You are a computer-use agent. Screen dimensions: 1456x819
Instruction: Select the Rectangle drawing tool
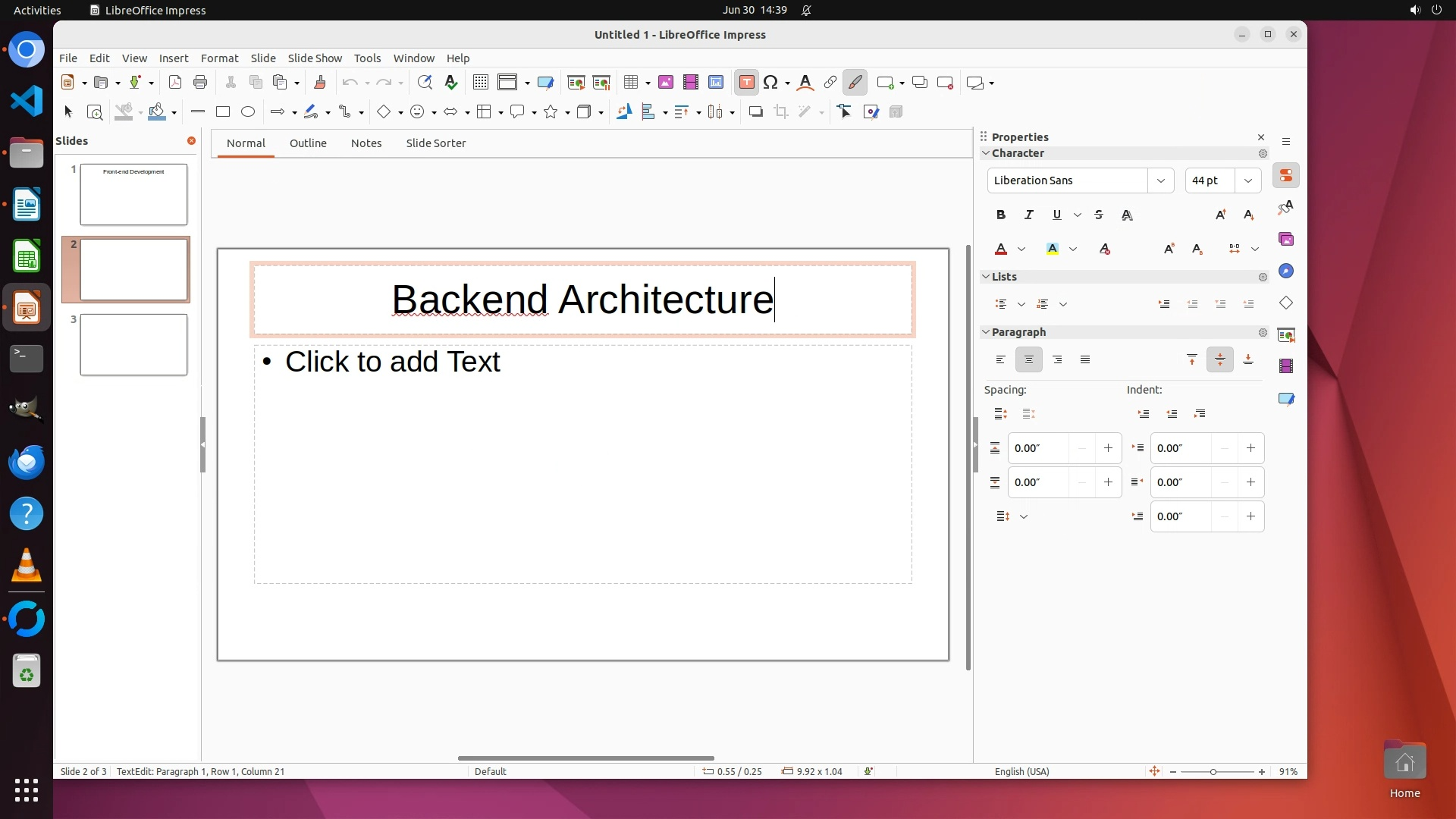coord(222,112)
